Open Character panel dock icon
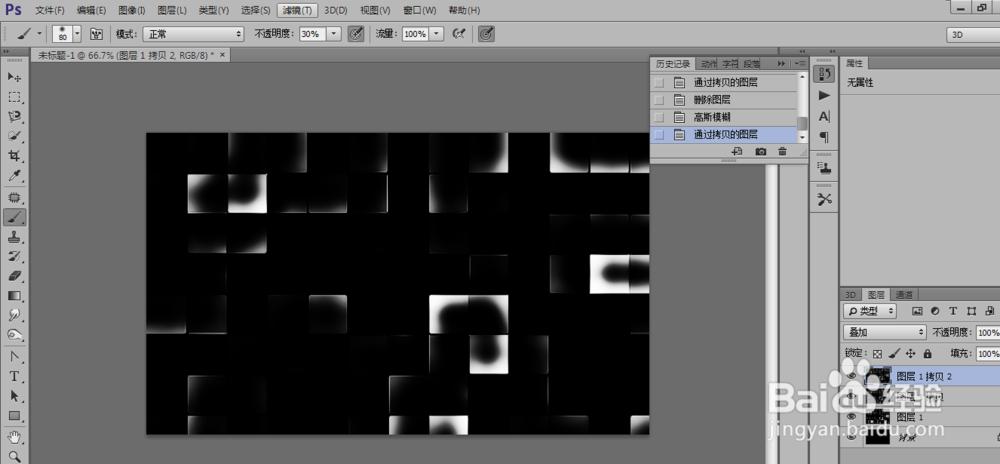This screenshot has width=1000, height=464. (825, 117)
